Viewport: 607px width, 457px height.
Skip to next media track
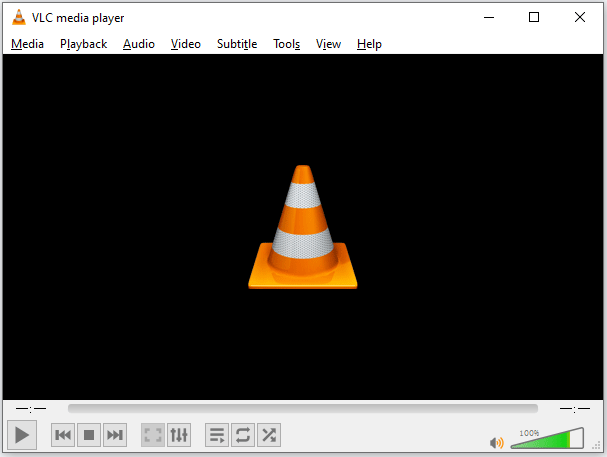(x=115, y=435)
